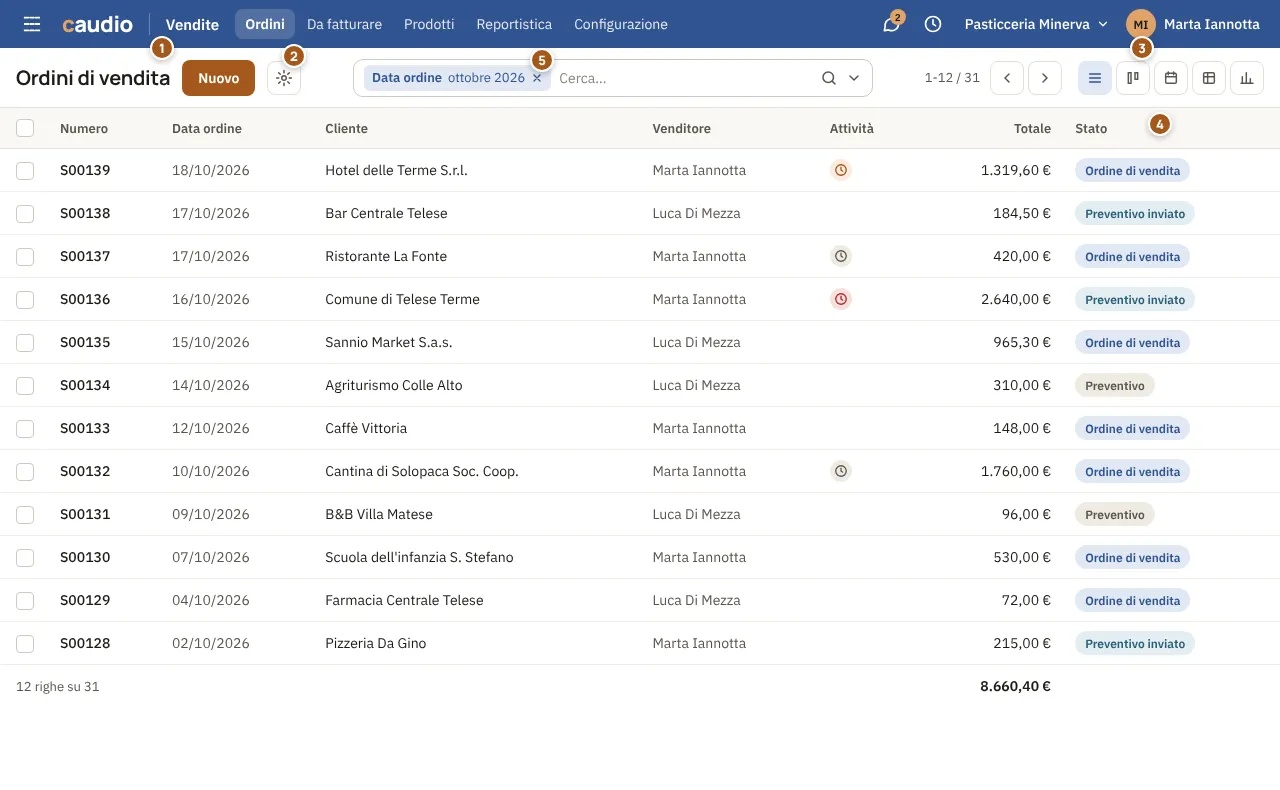The image size is (1280, 790).
Task: Open the activities clock icon in top bar
Action: (933, 24)
